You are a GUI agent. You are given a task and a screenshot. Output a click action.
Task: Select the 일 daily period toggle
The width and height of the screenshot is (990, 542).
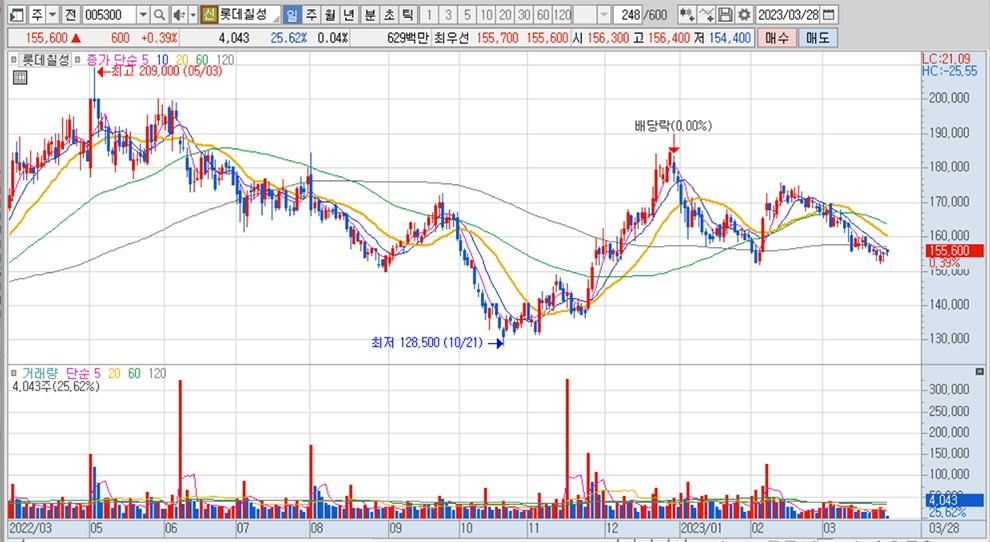pyautogui.click(x=291, y=15)
